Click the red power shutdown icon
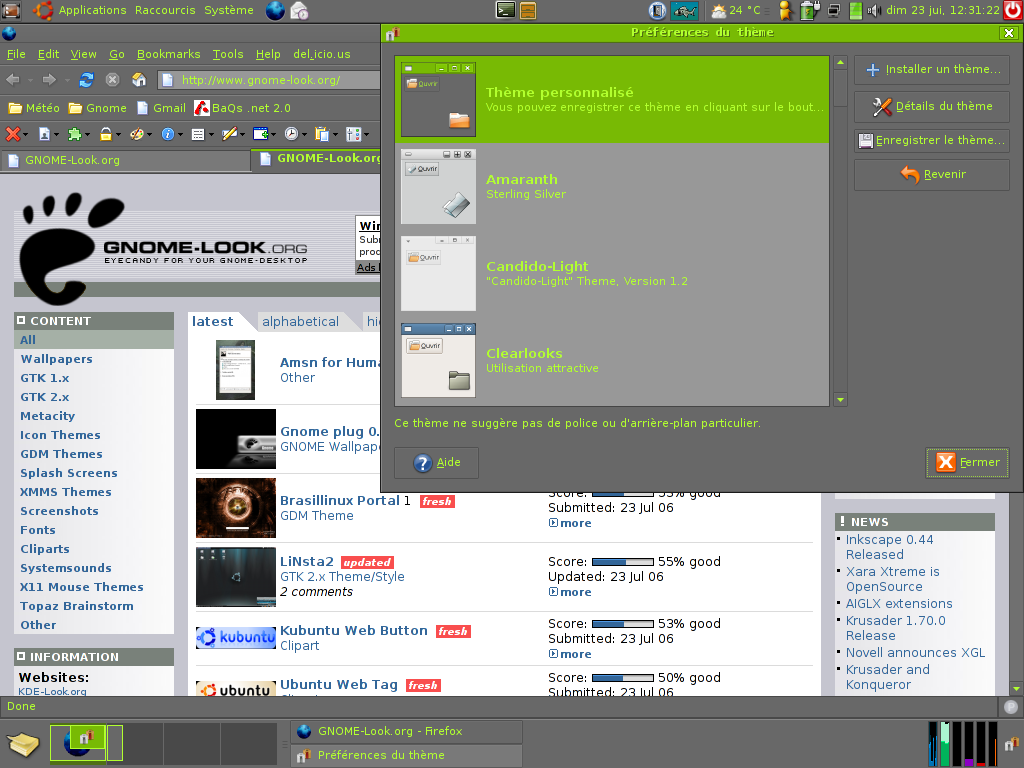Viewport: 1024px width, 768px height. pos(1013,10)
